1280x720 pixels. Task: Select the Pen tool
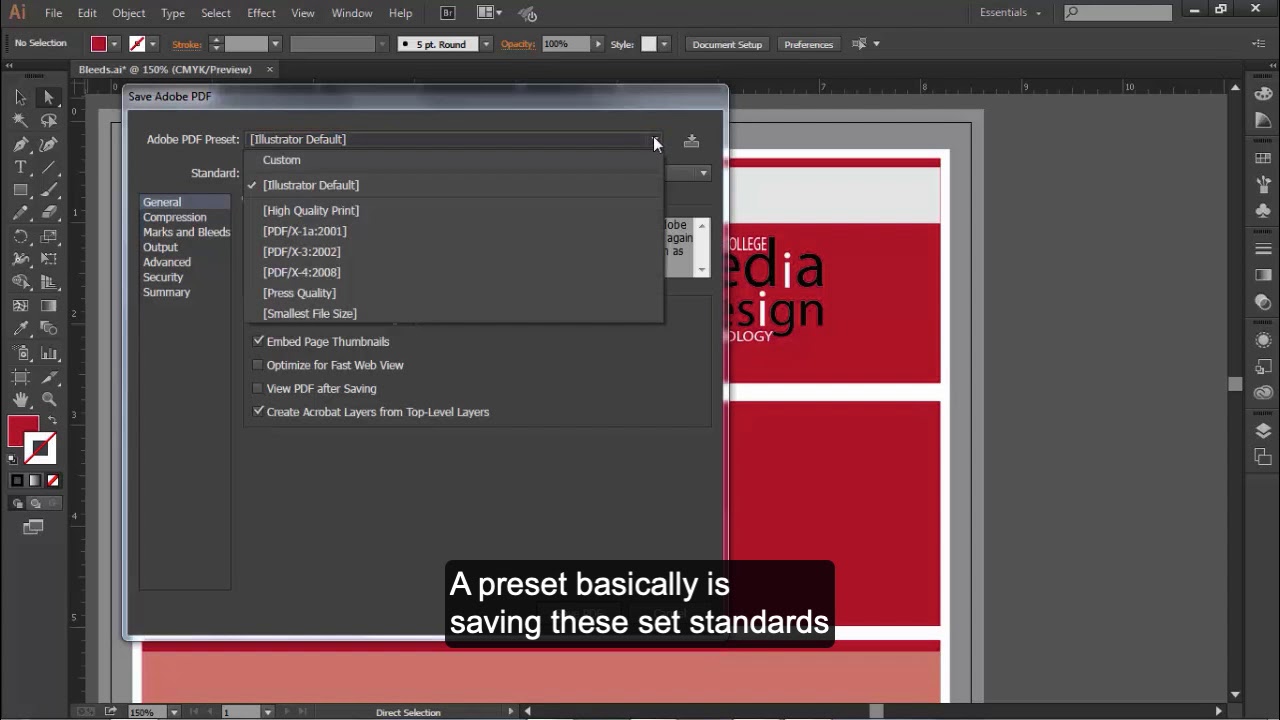click(x=20, y=144)
